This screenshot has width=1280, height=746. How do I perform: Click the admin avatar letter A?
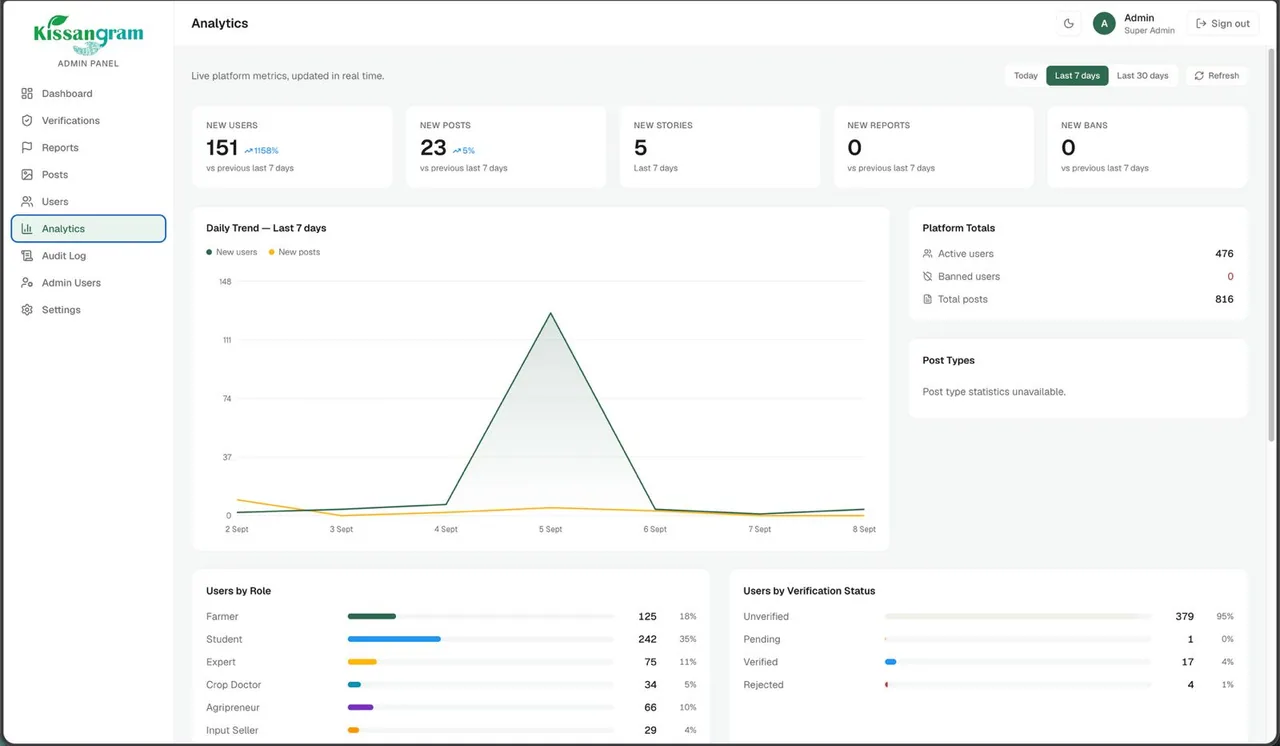pyautogui.click(x=1104, y=23)
